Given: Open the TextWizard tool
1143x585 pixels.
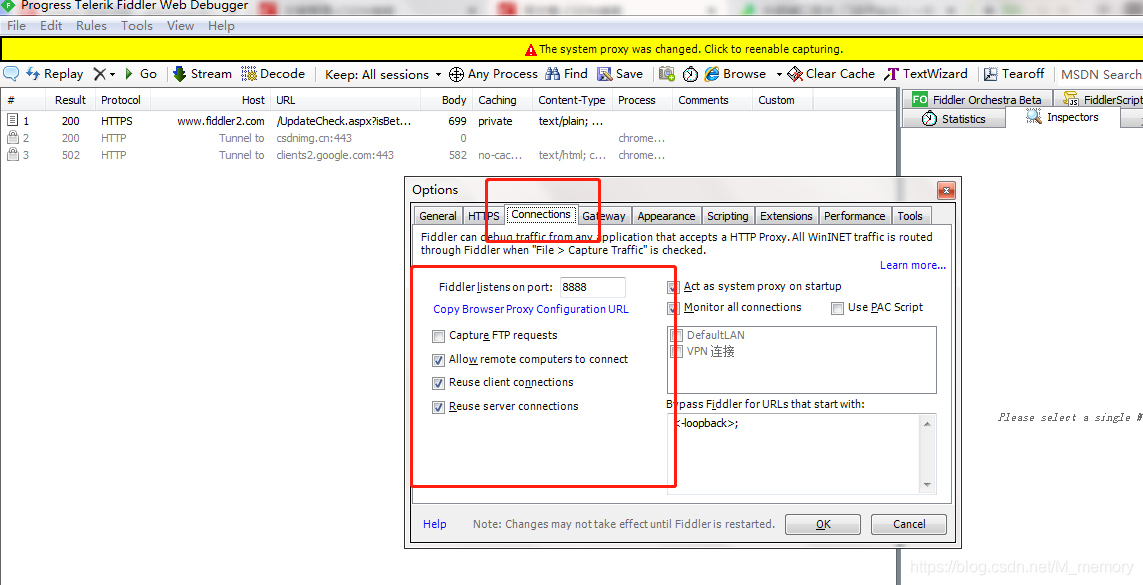Looking at the screenshot, I should click(926, 74).
